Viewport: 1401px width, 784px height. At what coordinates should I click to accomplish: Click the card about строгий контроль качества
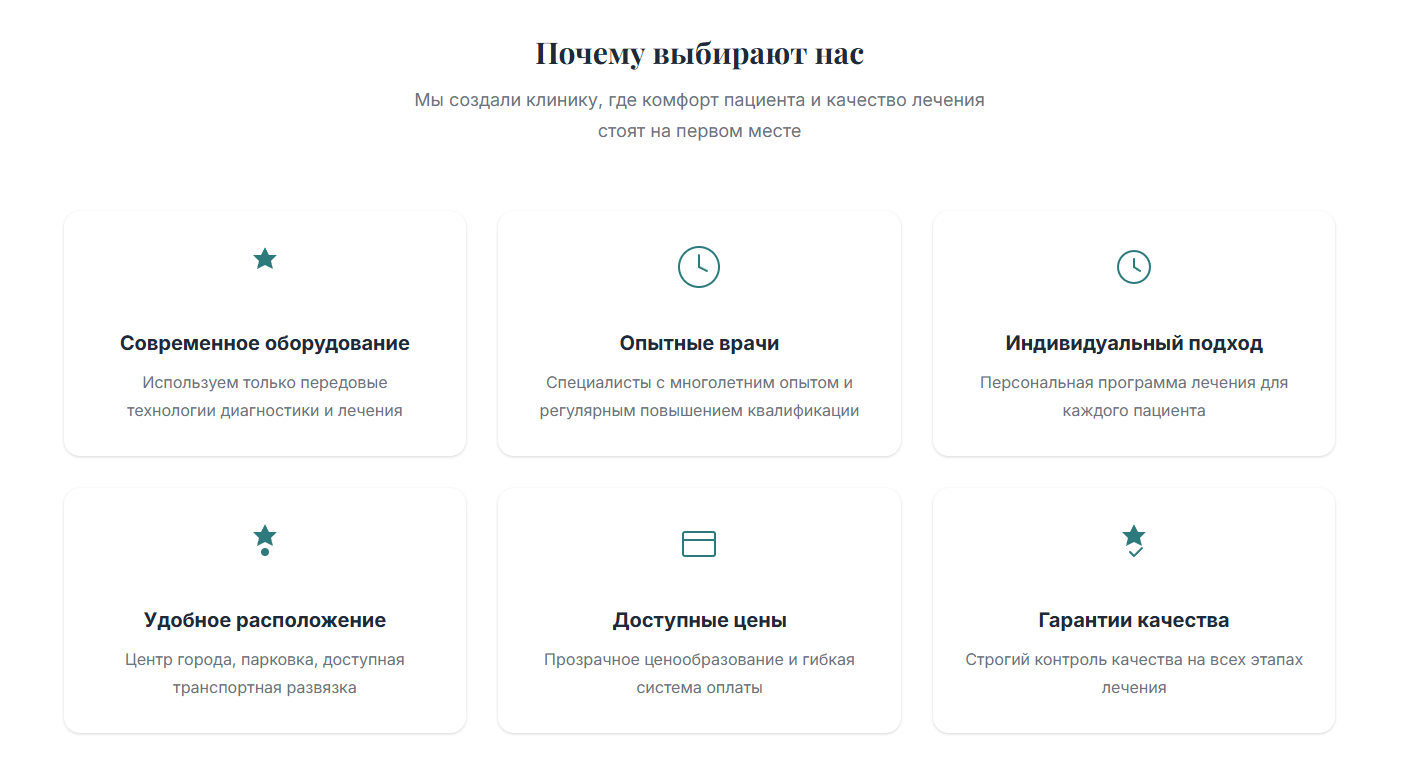tap(1132, 610)
